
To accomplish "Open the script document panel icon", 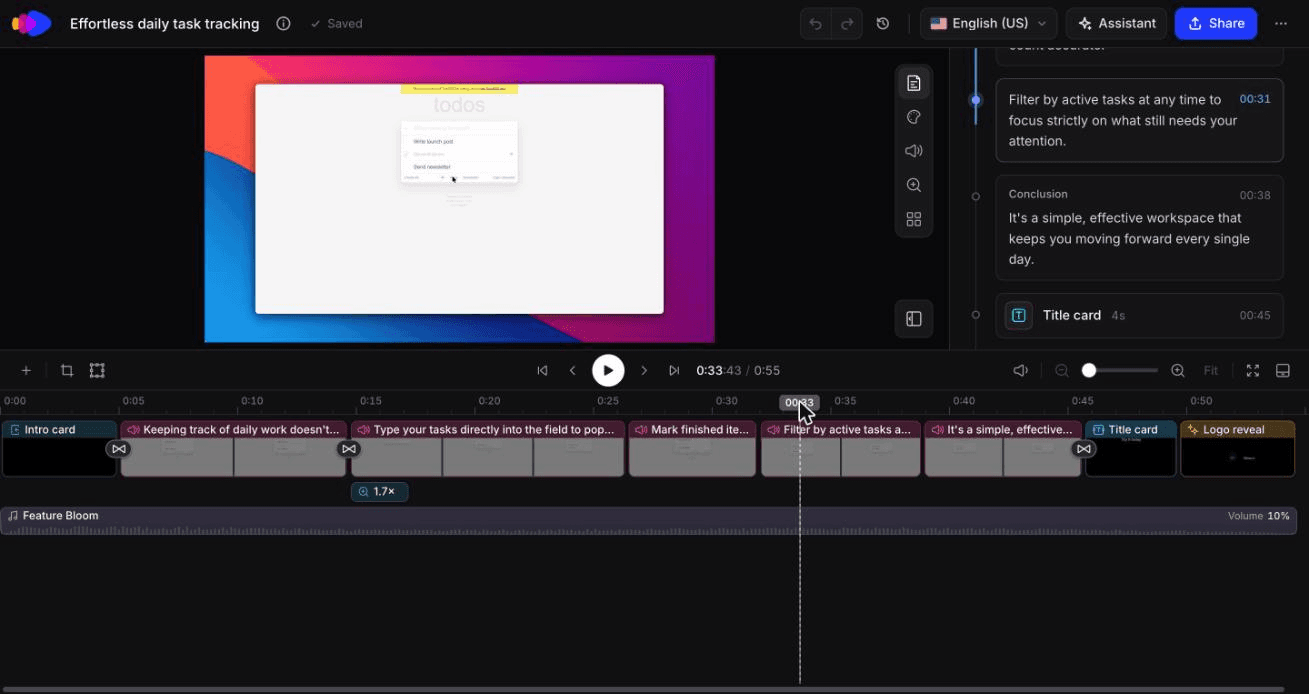I will tap(913, 83).
